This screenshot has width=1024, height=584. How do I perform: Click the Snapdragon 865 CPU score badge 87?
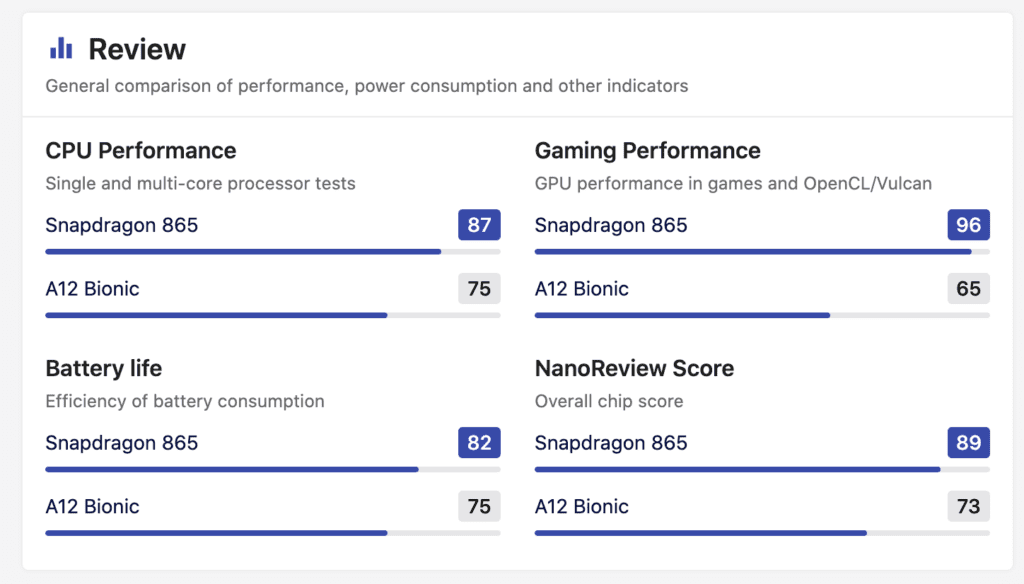point(479,225)
